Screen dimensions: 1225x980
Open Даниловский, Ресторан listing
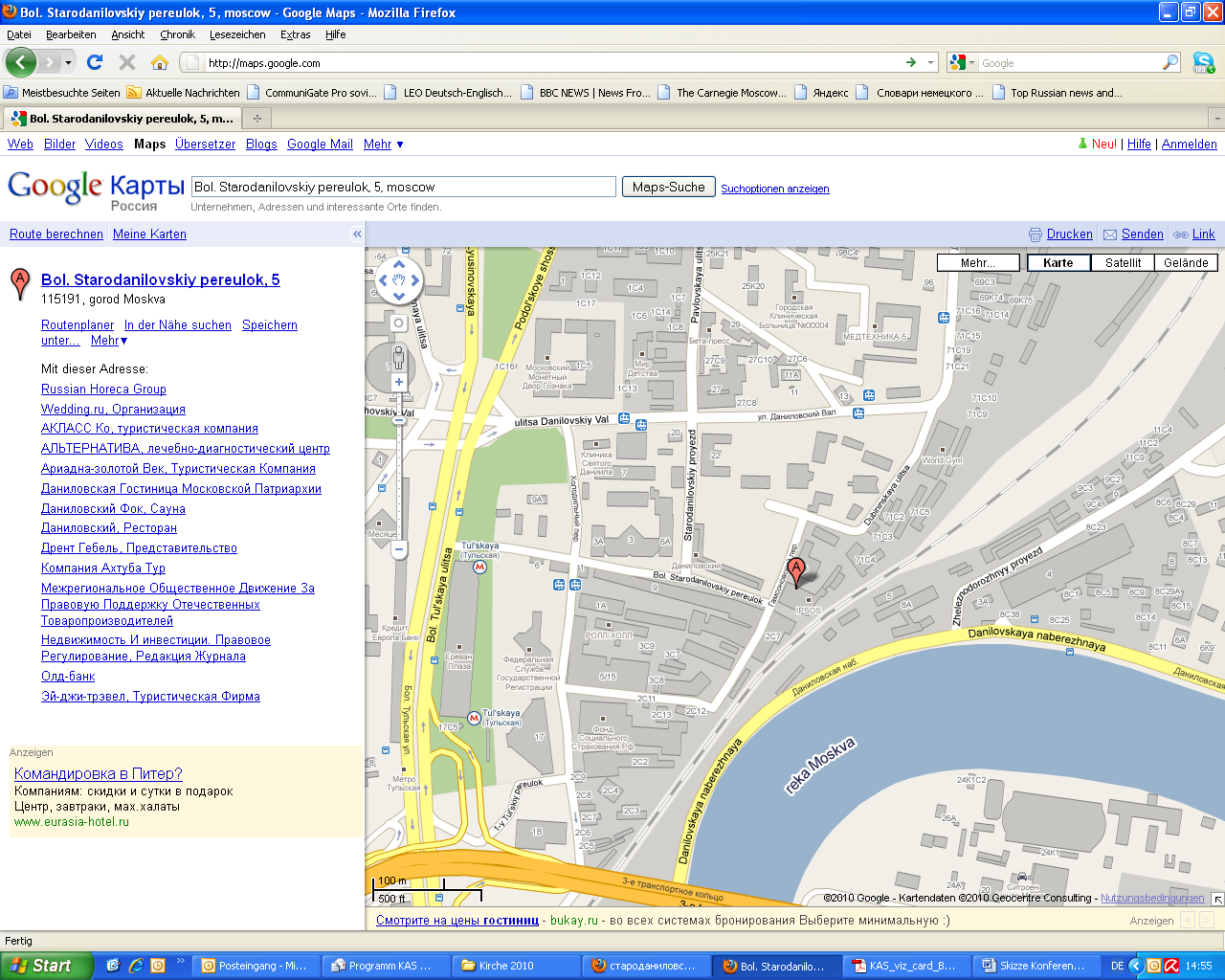tap(109, 528)
